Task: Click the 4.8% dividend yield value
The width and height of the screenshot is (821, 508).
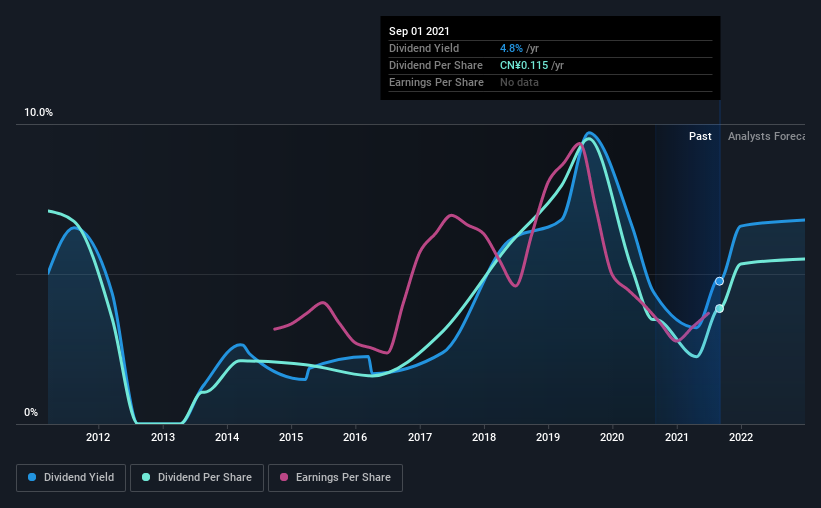Action: 511,48
